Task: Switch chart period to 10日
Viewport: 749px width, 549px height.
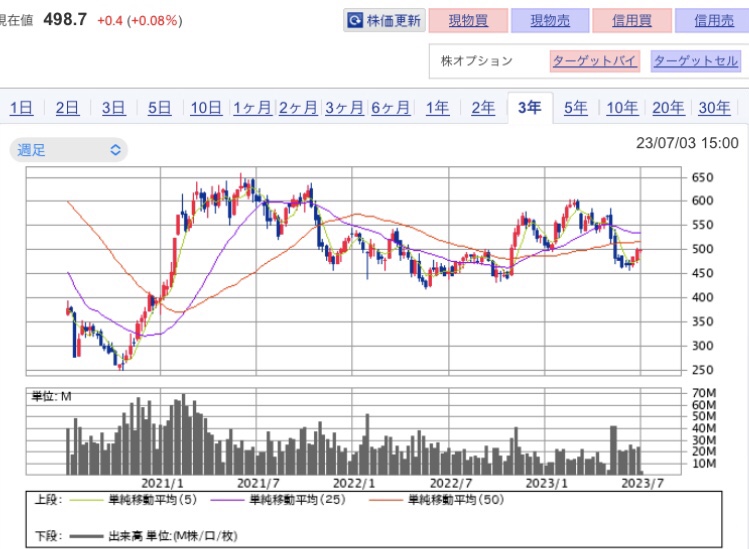Action: point(206,108)
